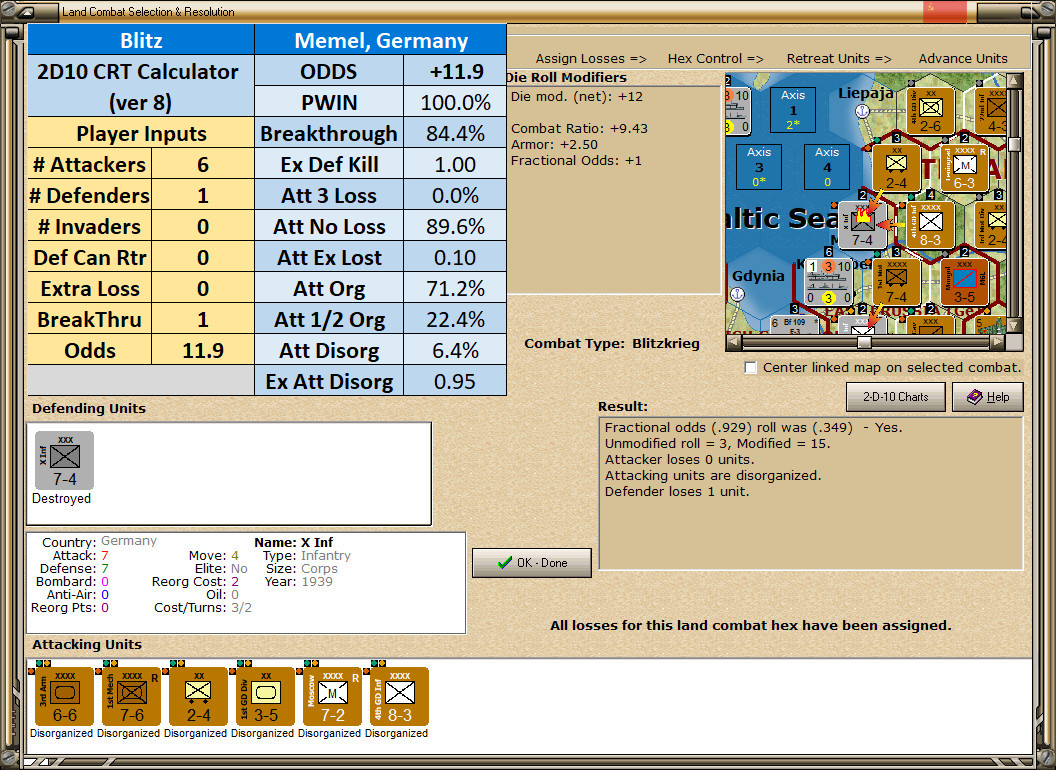Click the # Attackers value 6 cell

point(203,164)
